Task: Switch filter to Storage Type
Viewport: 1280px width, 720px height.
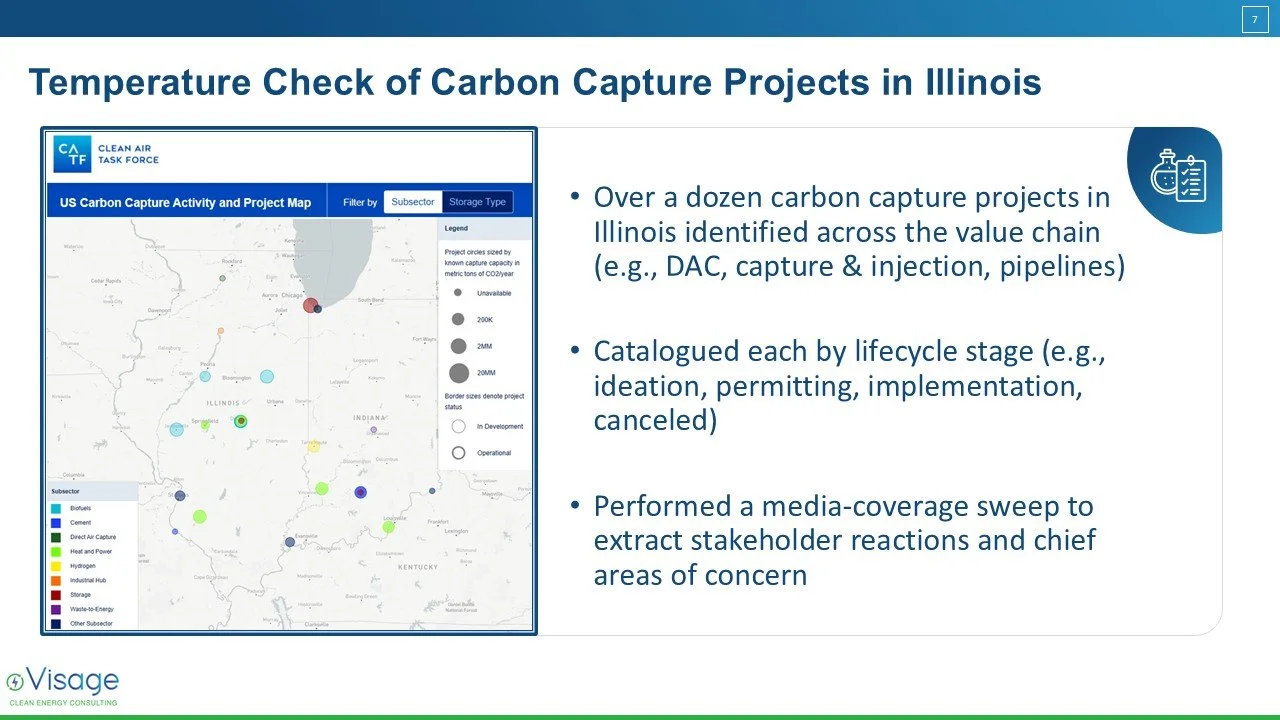Action: [478, 202]
